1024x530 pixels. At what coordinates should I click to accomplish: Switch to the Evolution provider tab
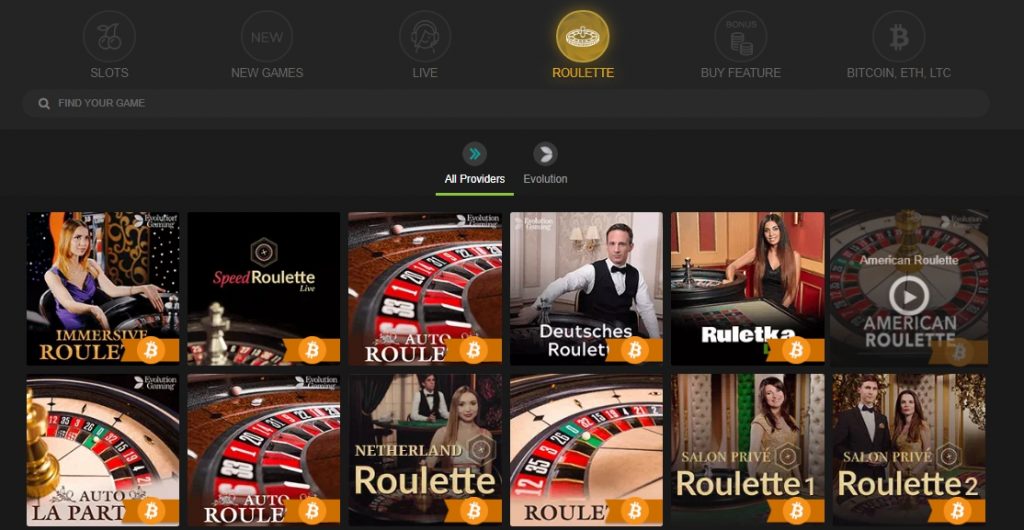[x=545, y=179]
